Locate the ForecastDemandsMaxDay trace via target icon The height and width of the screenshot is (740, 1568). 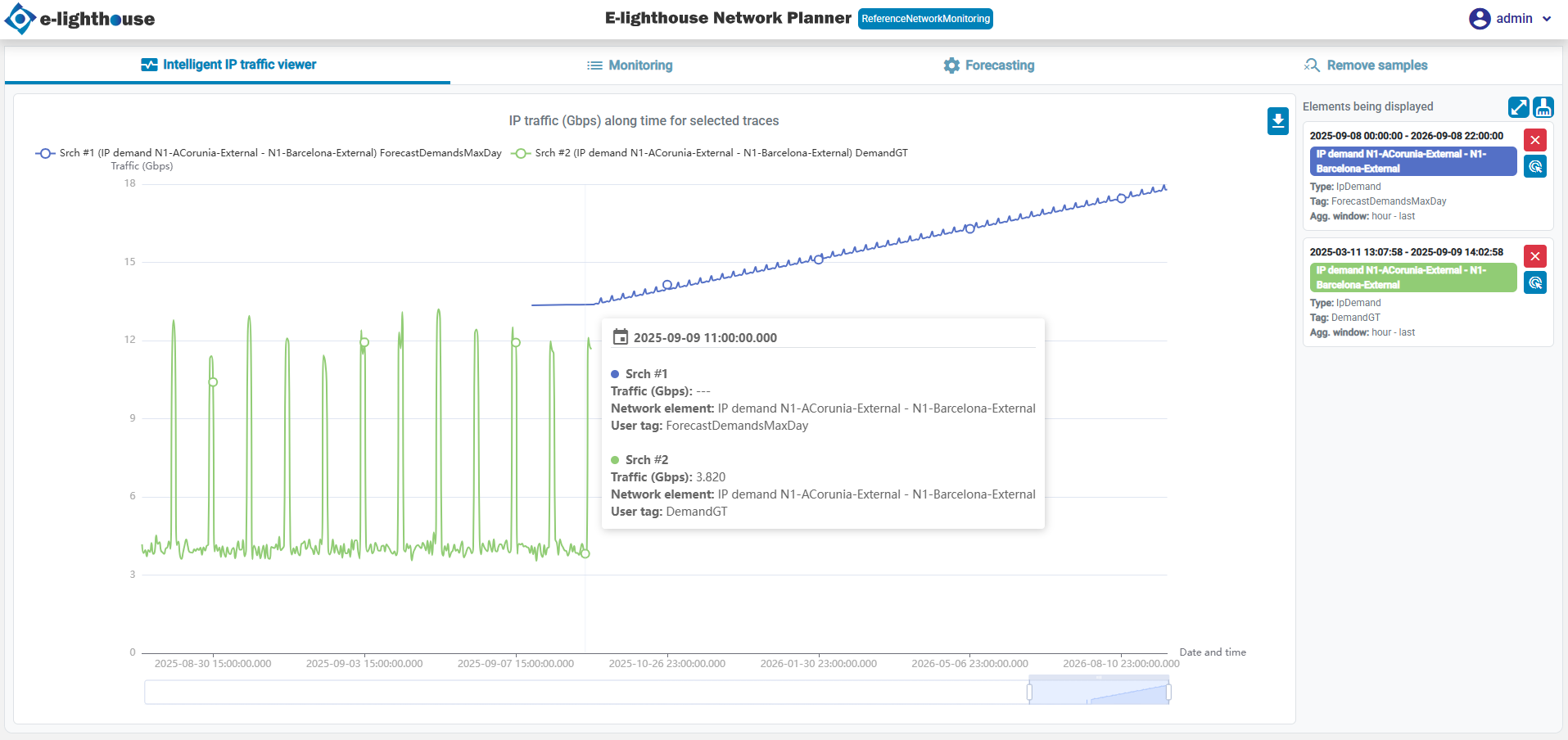(1535, 167)
